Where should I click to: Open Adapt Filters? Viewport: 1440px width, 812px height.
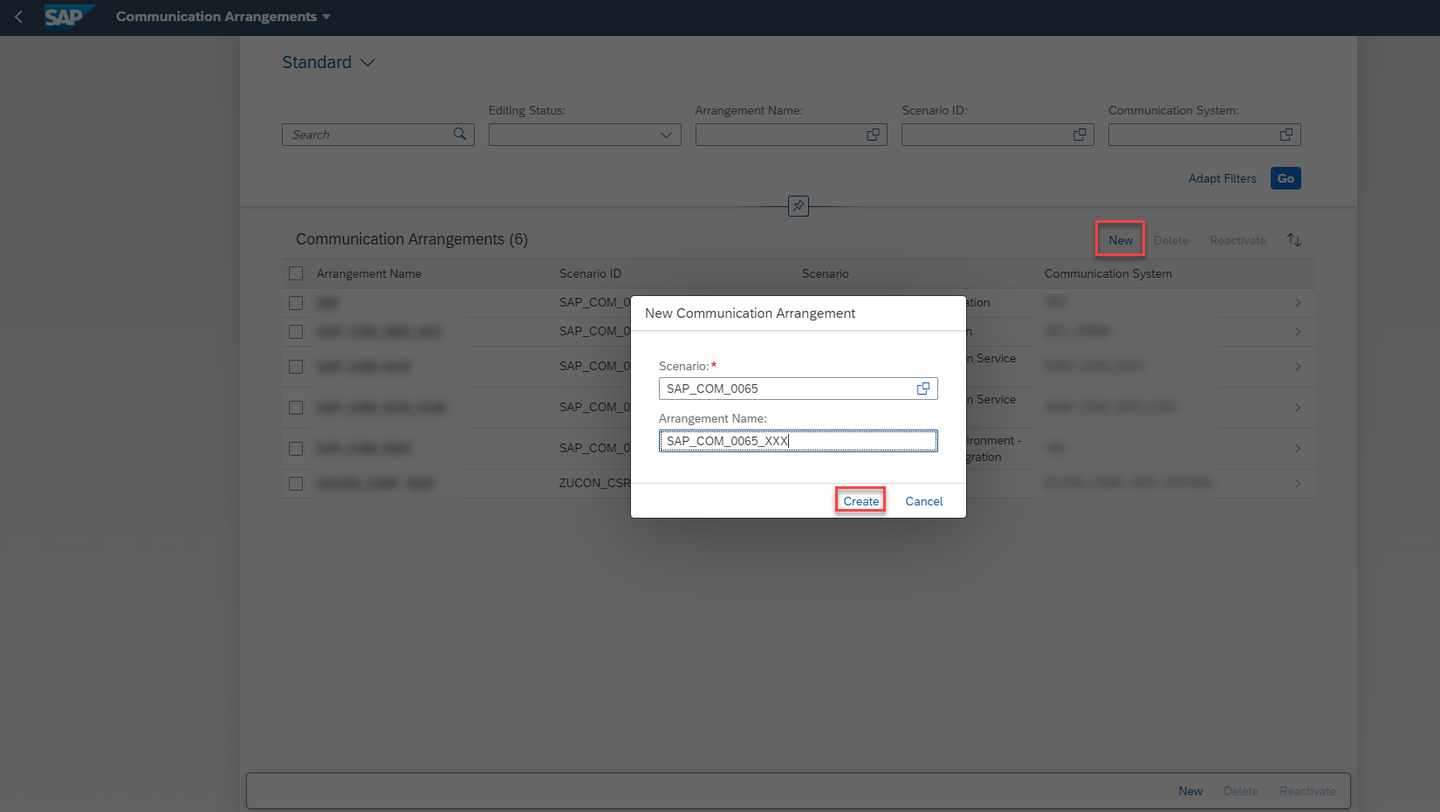(x=1222, y=178)
